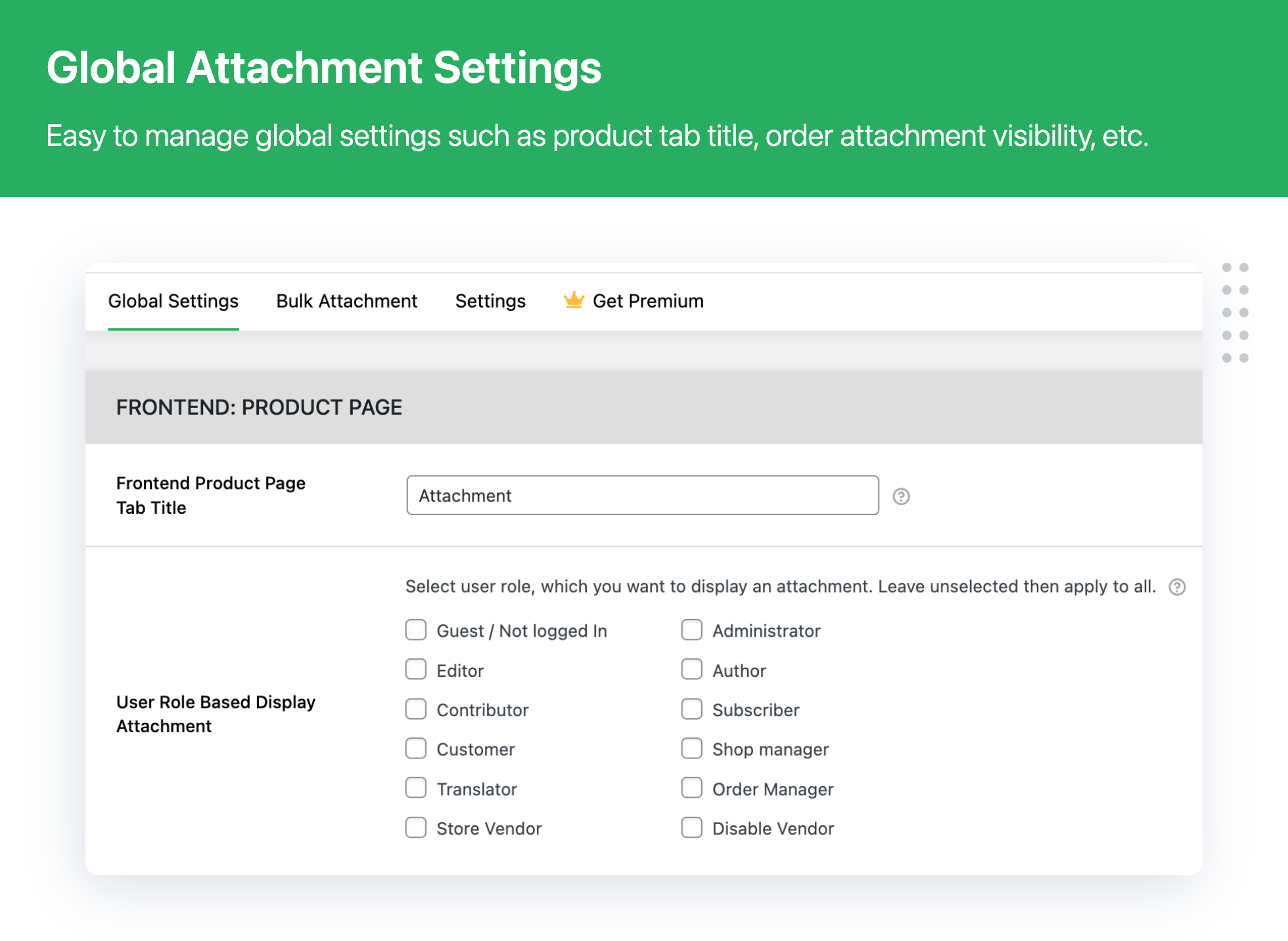Enable the Administrator role checkbox
This screenshot has height=941, width=1288.
[691, 630]
